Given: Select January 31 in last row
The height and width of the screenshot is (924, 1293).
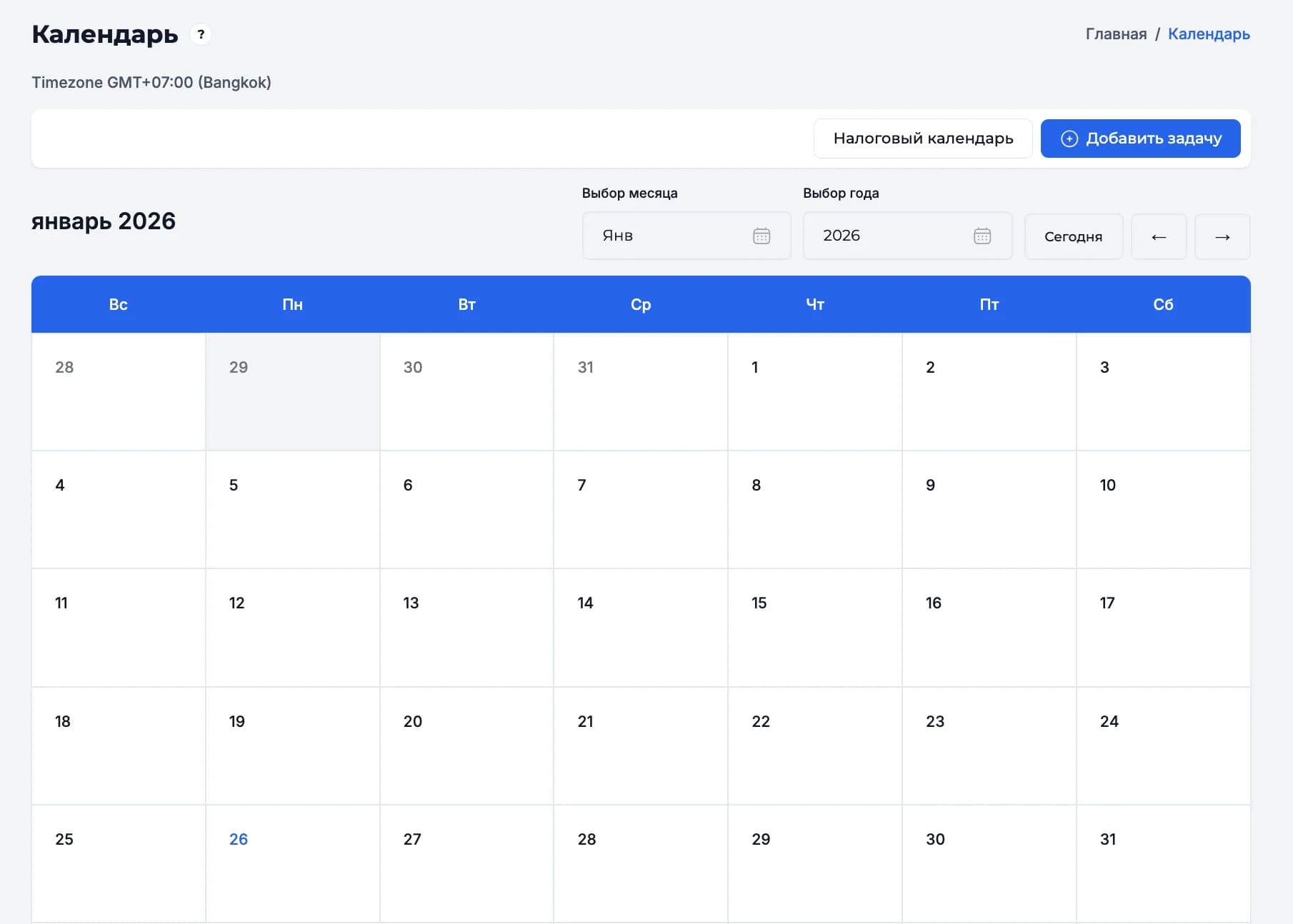Looking at the screenshot, I should click(x=1163, y=864).
